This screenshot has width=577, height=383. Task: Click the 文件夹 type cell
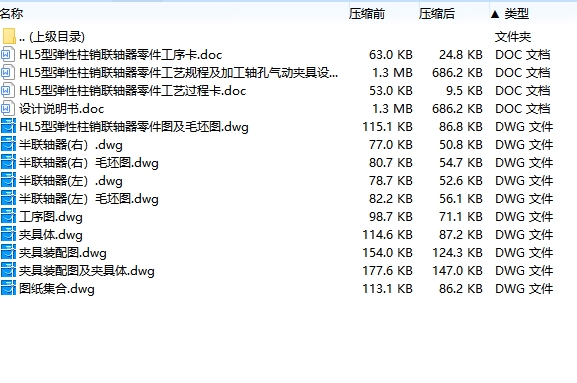pyautogui.click(x=513, y=37)
